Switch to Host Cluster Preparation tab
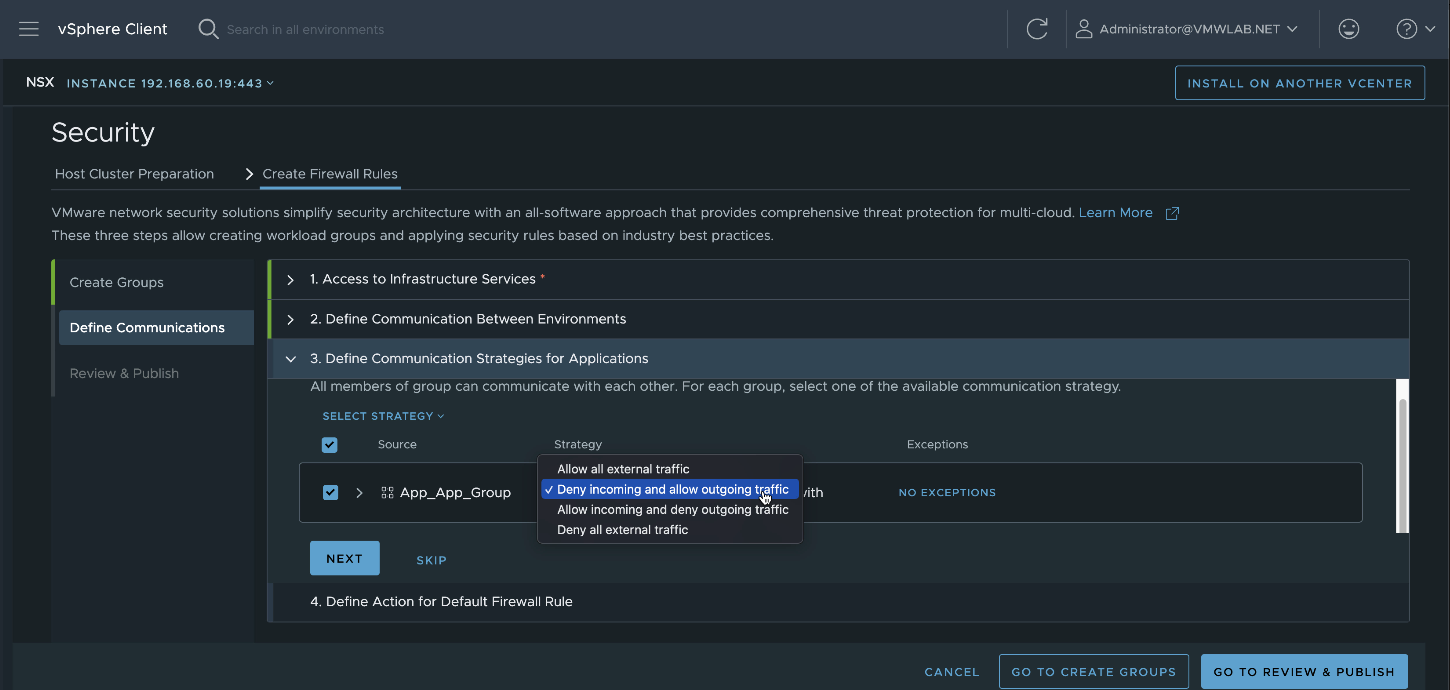This screenshot has height=690, width=1450. (x=134, y=174)
